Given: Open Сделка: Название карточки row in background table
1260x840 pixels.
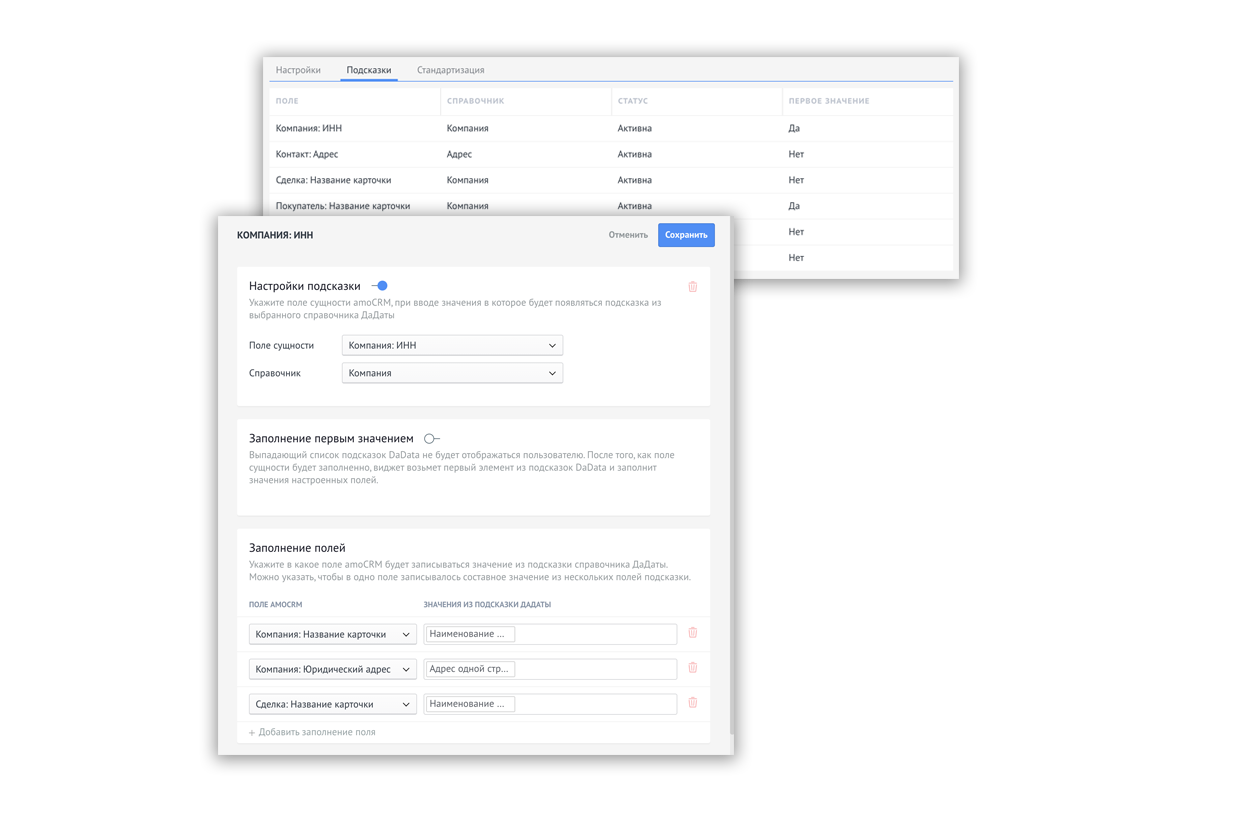Looking at the screenshot, I should coord(611,180).
